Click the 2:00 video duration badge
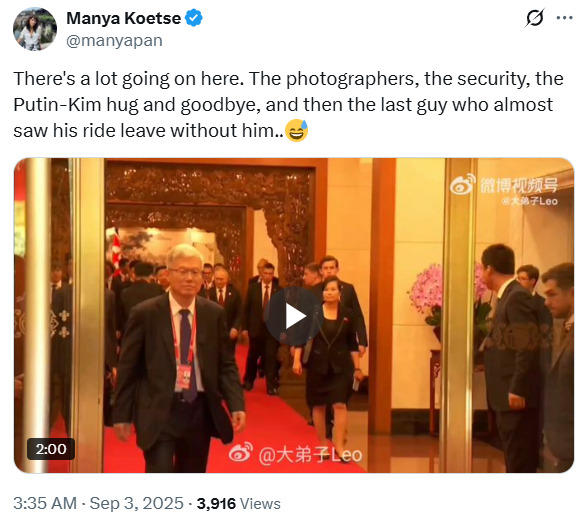This screenshot has height=518, width=585. coord(51,449)
